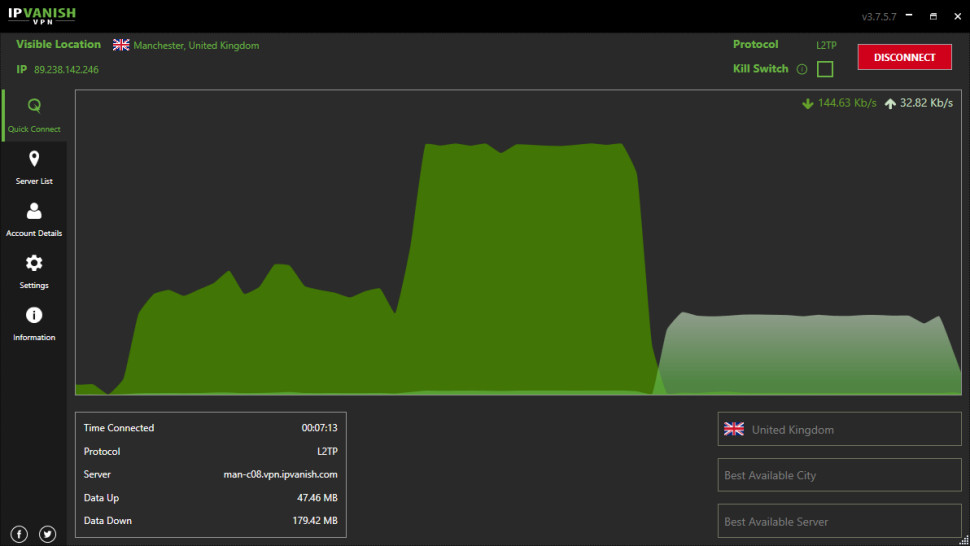
Task: Close the IPVanish window
Action: [x=957, y=16]
